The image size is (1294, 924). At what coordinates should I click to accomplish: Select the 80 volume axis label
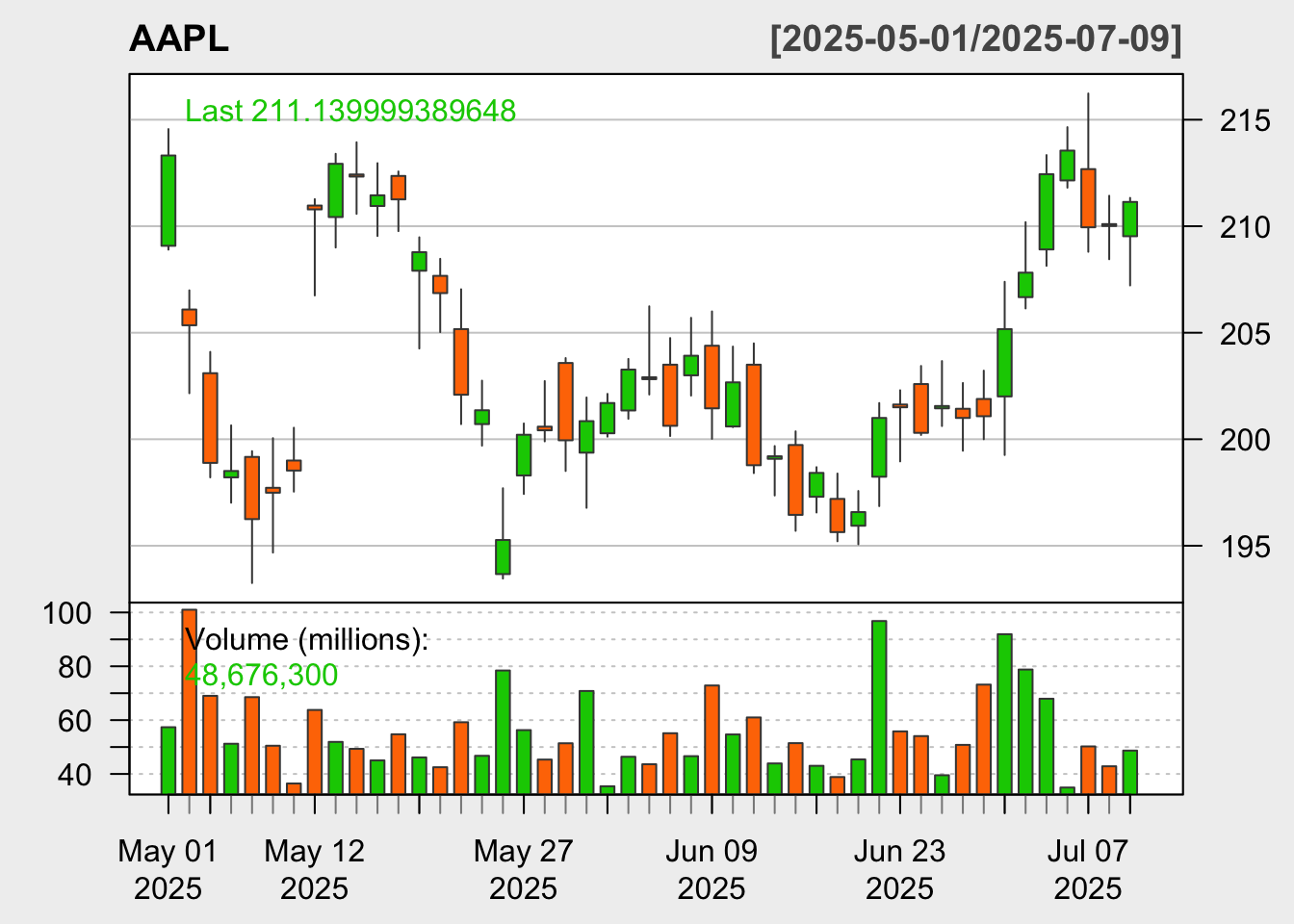75,667
